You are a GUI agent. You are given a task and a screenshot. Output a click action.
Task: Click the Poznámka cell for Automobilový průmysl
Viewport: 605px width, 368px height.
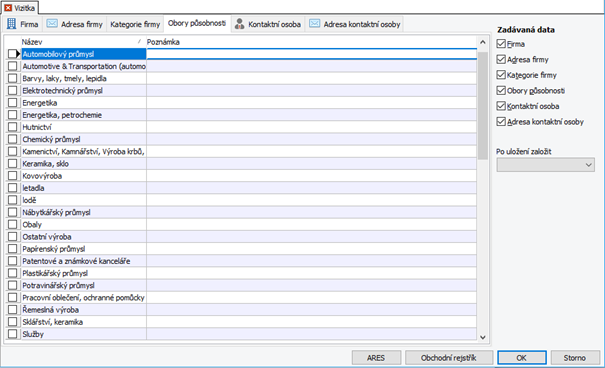click(311, 54)
